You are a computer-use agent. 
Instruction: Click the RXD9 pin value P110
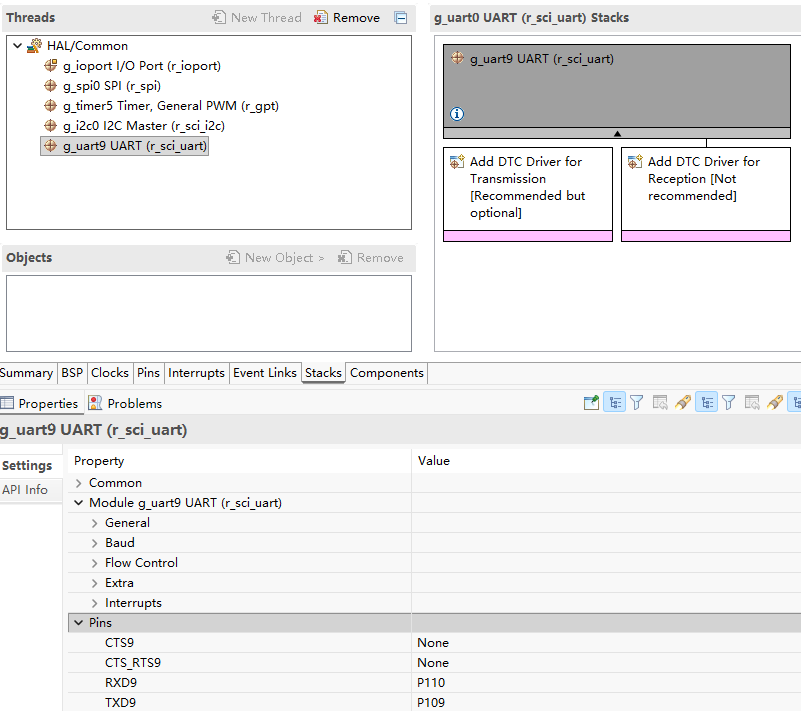point(431,683)
